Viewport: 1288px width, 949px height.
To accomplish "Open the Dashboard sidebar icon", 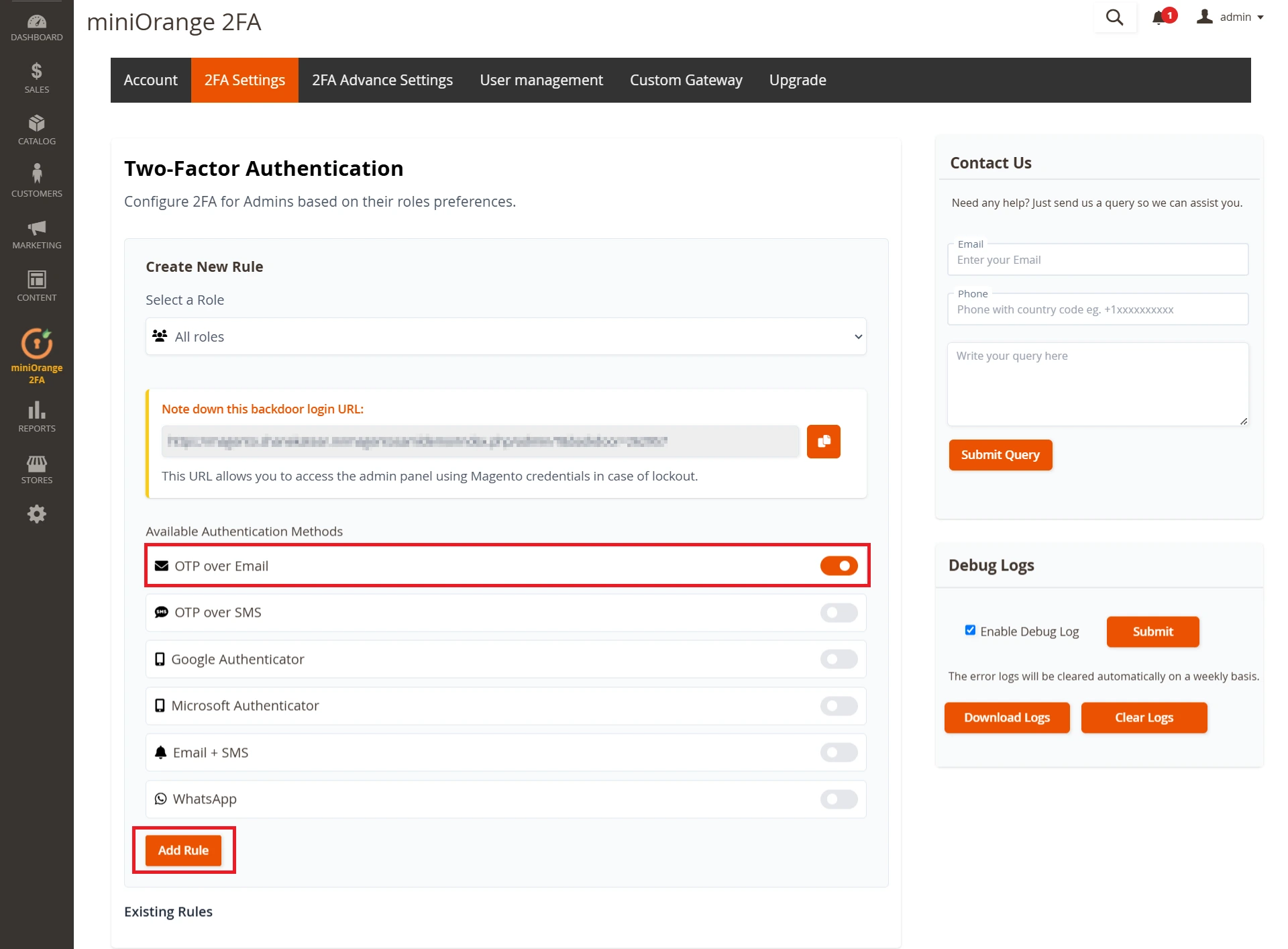I will click(37, 28).
